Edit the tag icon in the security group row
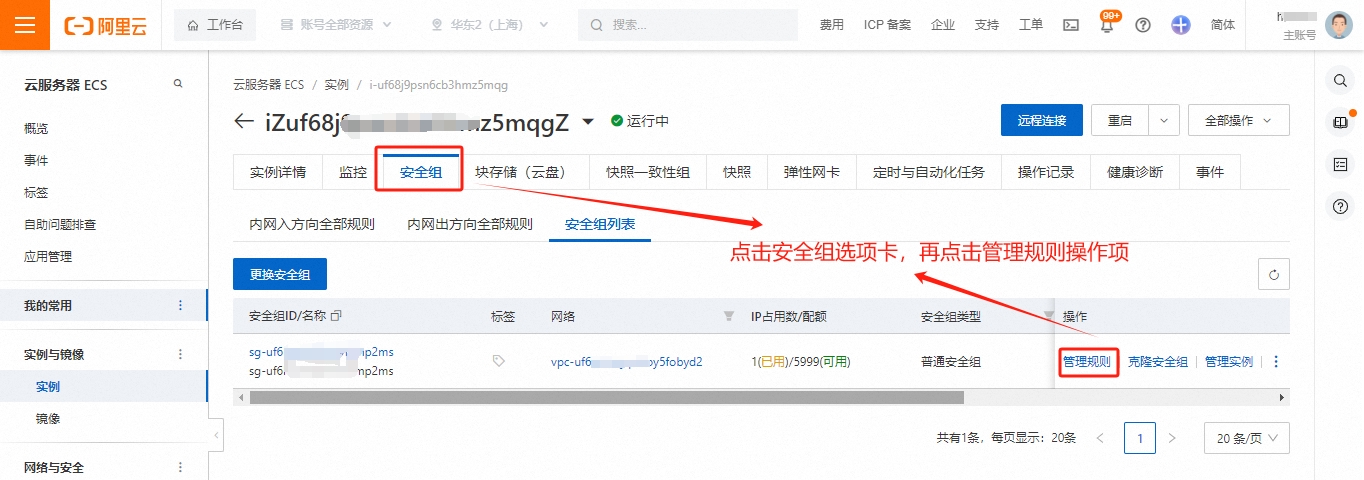1364x480 pixels. [x=499, y=361]
